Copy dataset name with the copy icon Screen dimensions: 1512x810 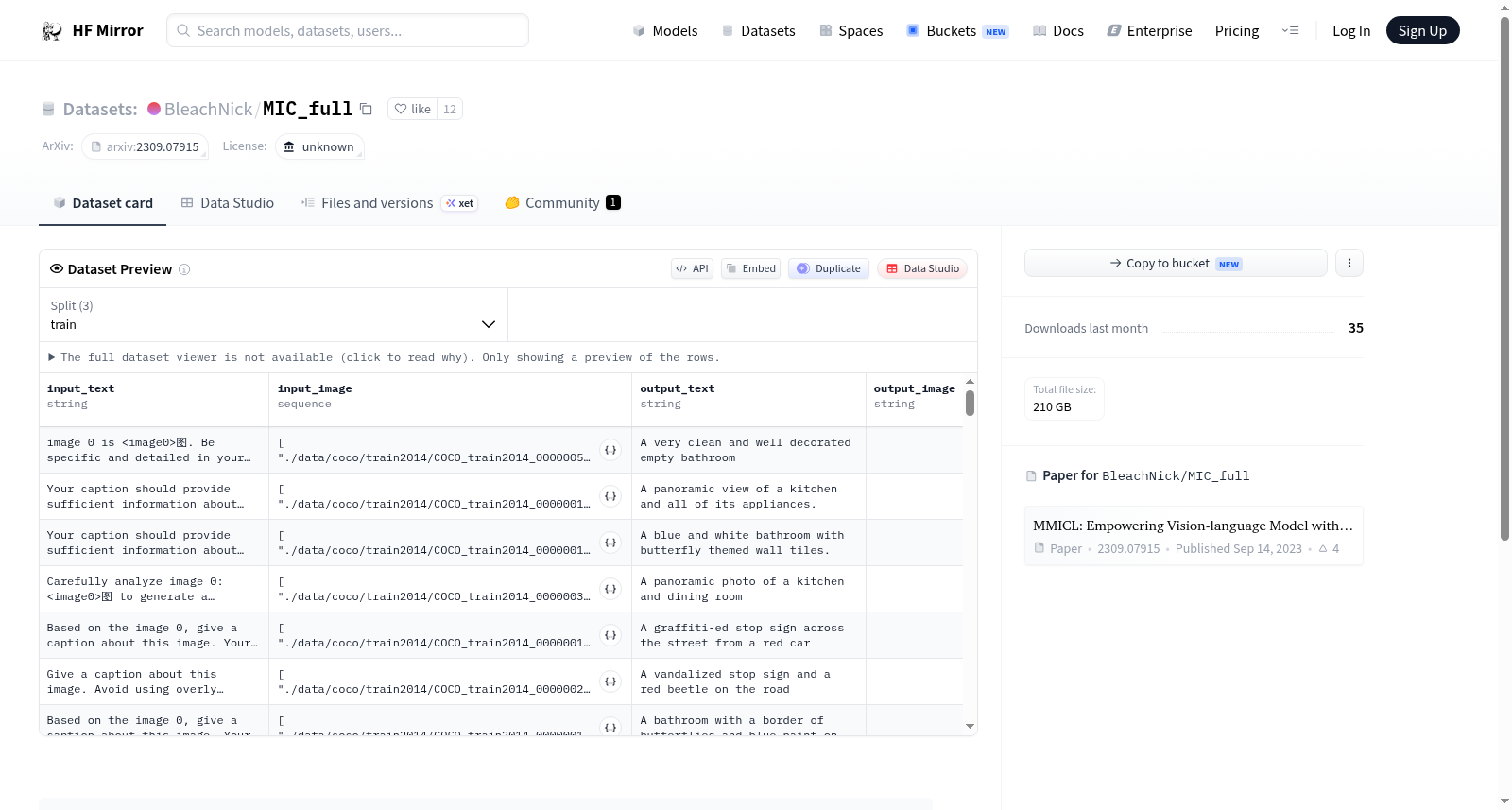pyautogui.click(x=366, y=109)
